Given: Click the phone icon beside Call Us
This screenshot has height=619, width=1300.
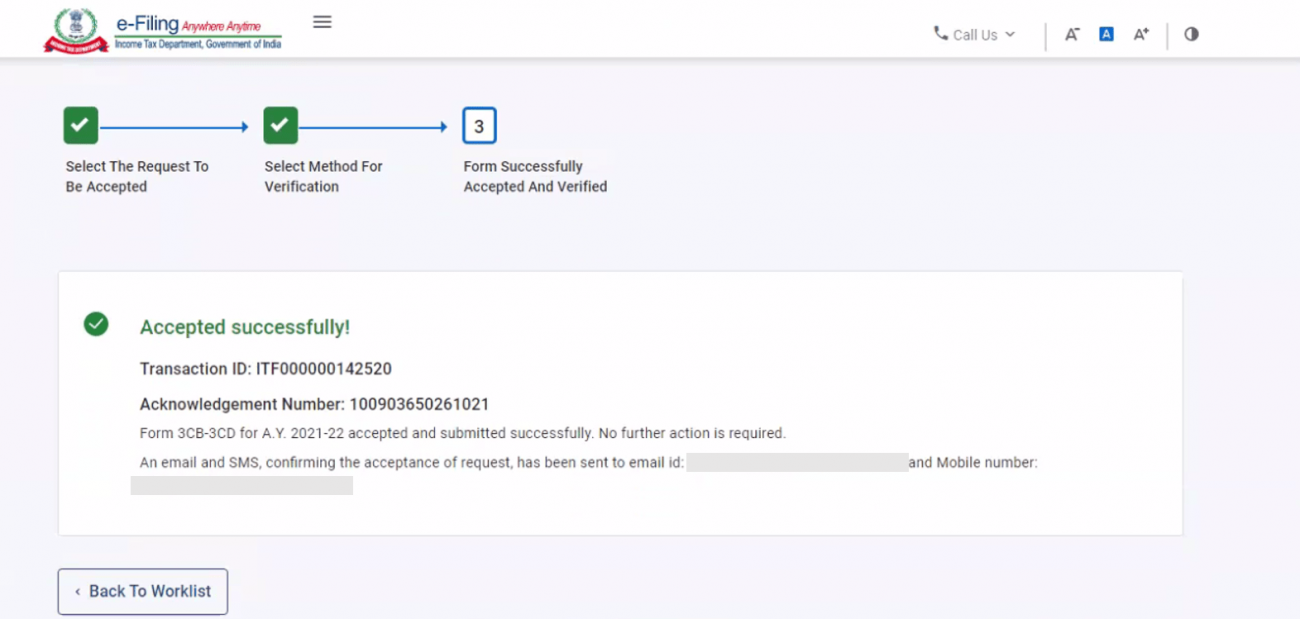Looking at the screenshot, I should 940,33.
